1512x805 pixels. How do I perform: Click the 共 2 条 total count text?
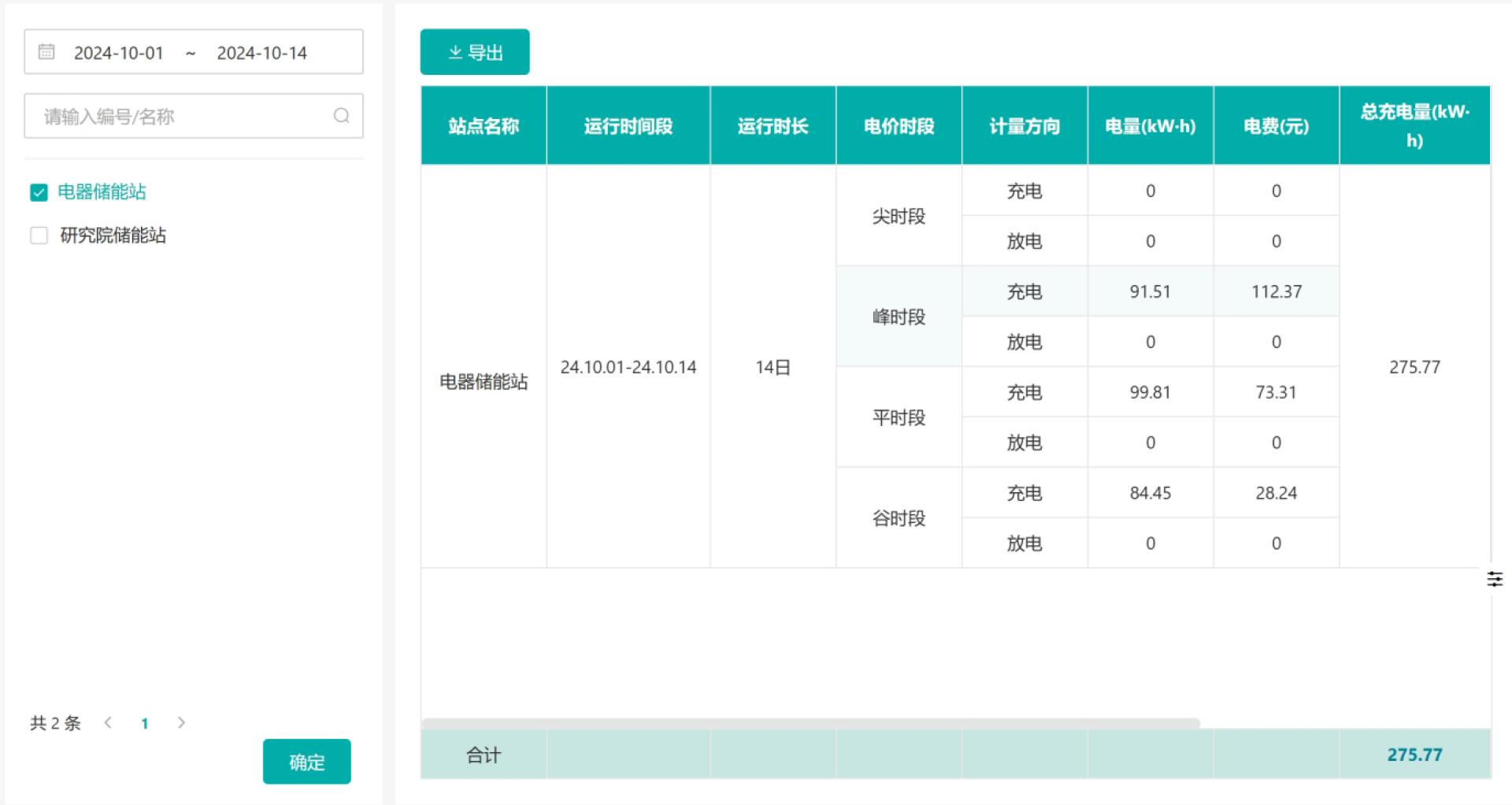click(55, 723)
